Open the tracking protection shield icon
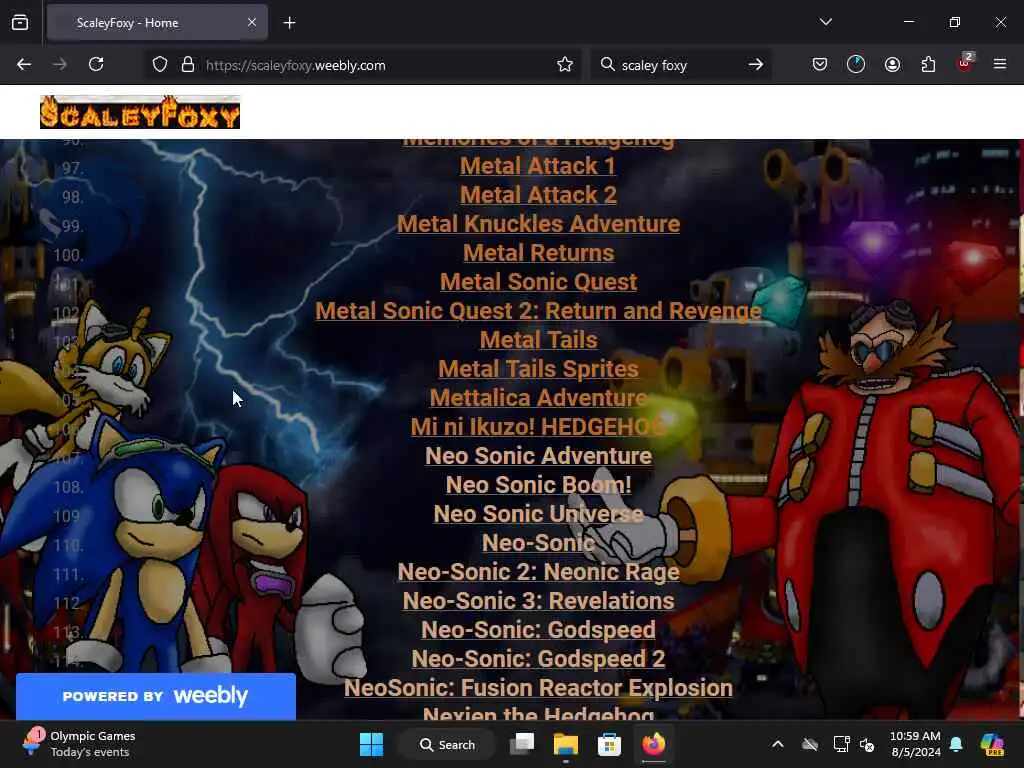This screenshot has width=1024, height=768. pos(160,65)
